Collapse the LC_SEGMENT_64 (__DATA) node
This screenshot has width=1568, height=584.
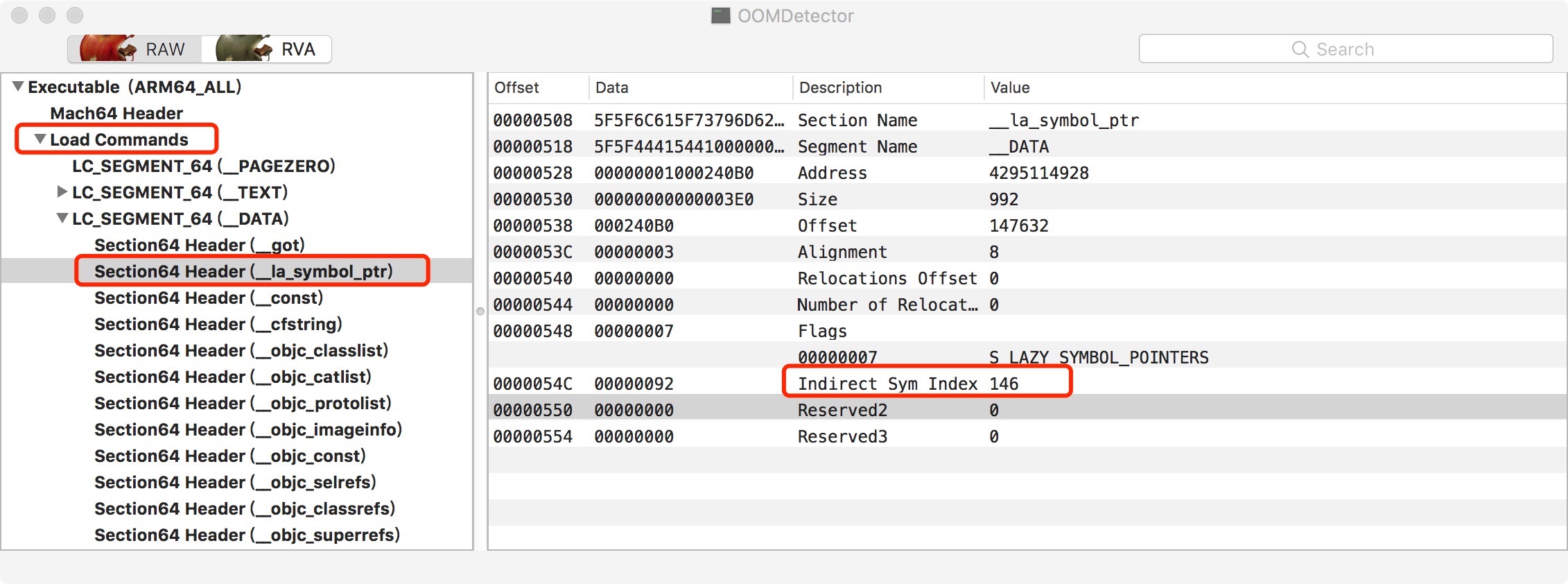[62, 218]
